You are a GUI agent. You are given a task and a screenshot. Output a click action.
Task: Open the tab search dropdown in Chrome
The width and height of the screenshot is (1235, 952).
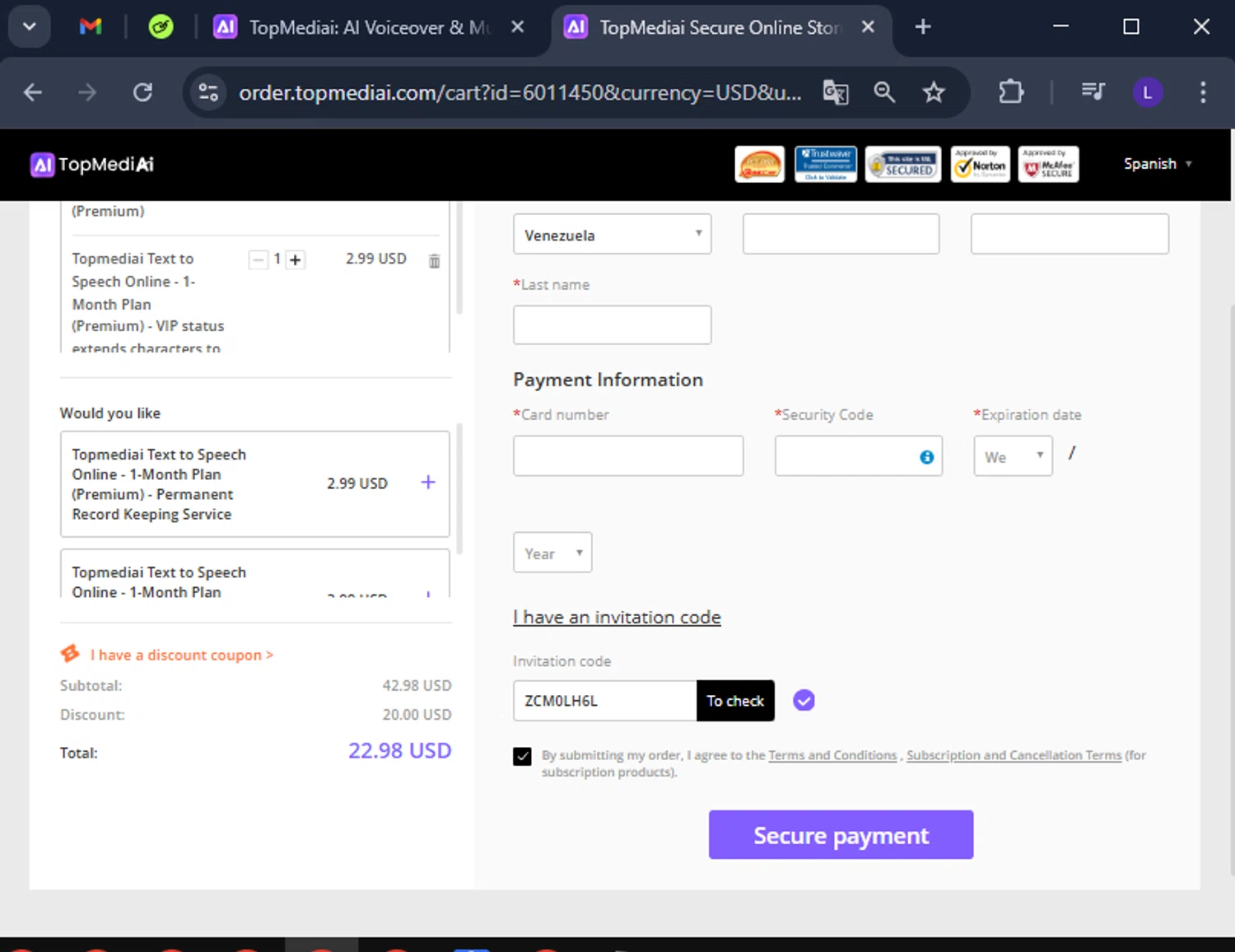tap(30, 26)
